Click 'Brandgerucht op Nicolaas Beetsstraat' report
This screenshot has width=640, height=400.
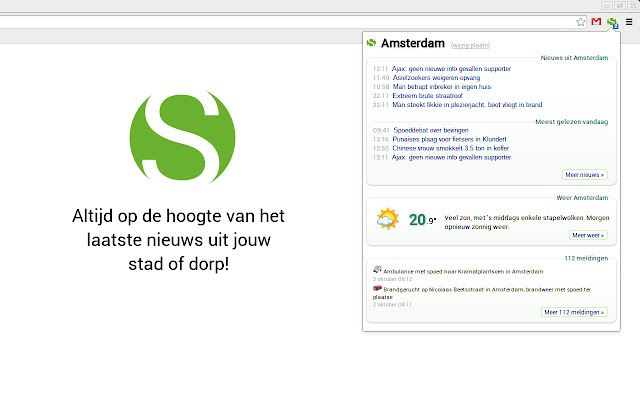click(482, 293)
